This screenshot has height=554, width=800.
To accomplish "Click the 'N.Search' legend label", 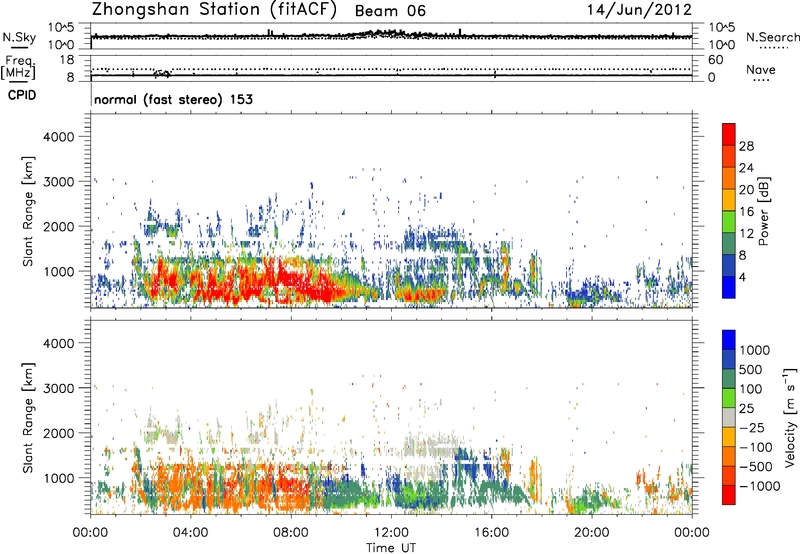I will 772,37.
